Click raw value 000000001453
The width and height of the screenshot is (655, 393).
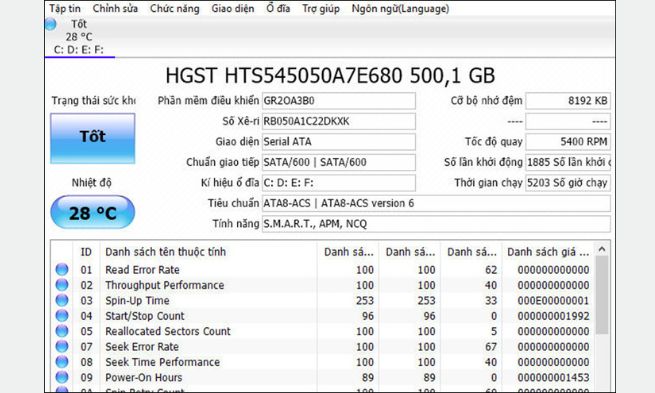553,378
